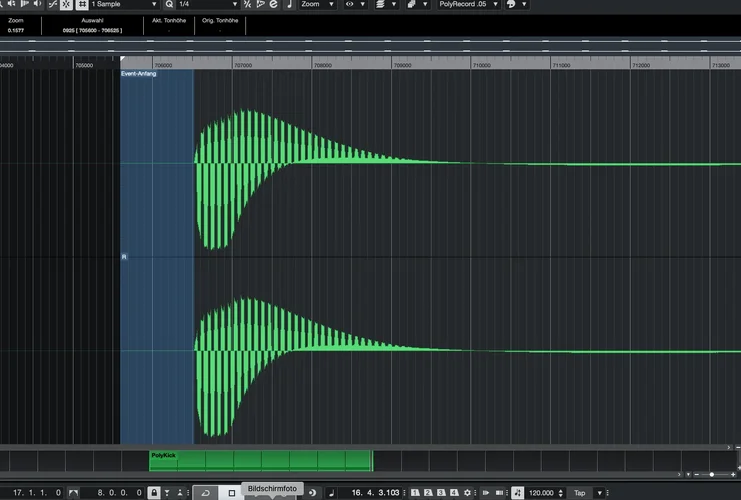Toggle the punch-in icon next to lock
The width and height of the screenshot is (741, 500).
click(167, 493)
